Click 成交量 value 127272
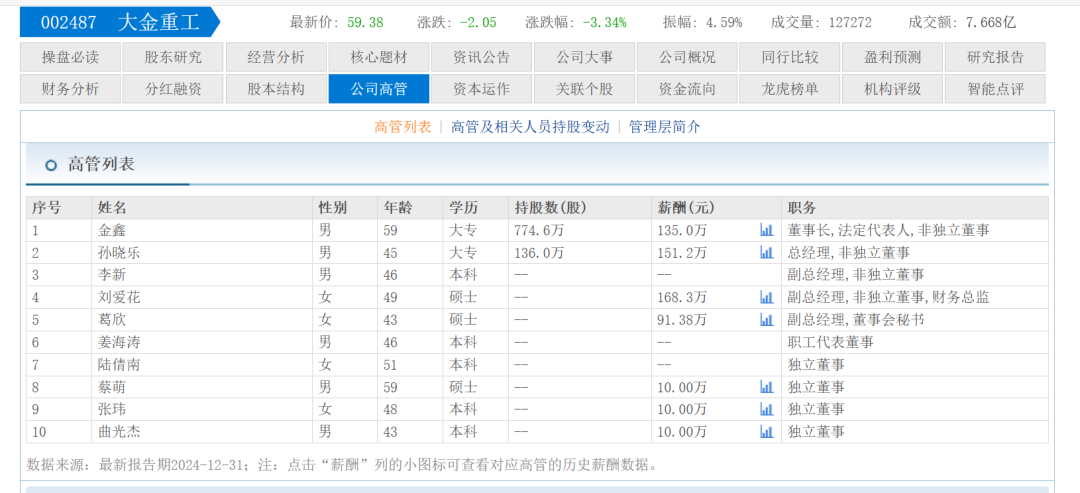The image size is (1080, 493). (850, 22)
